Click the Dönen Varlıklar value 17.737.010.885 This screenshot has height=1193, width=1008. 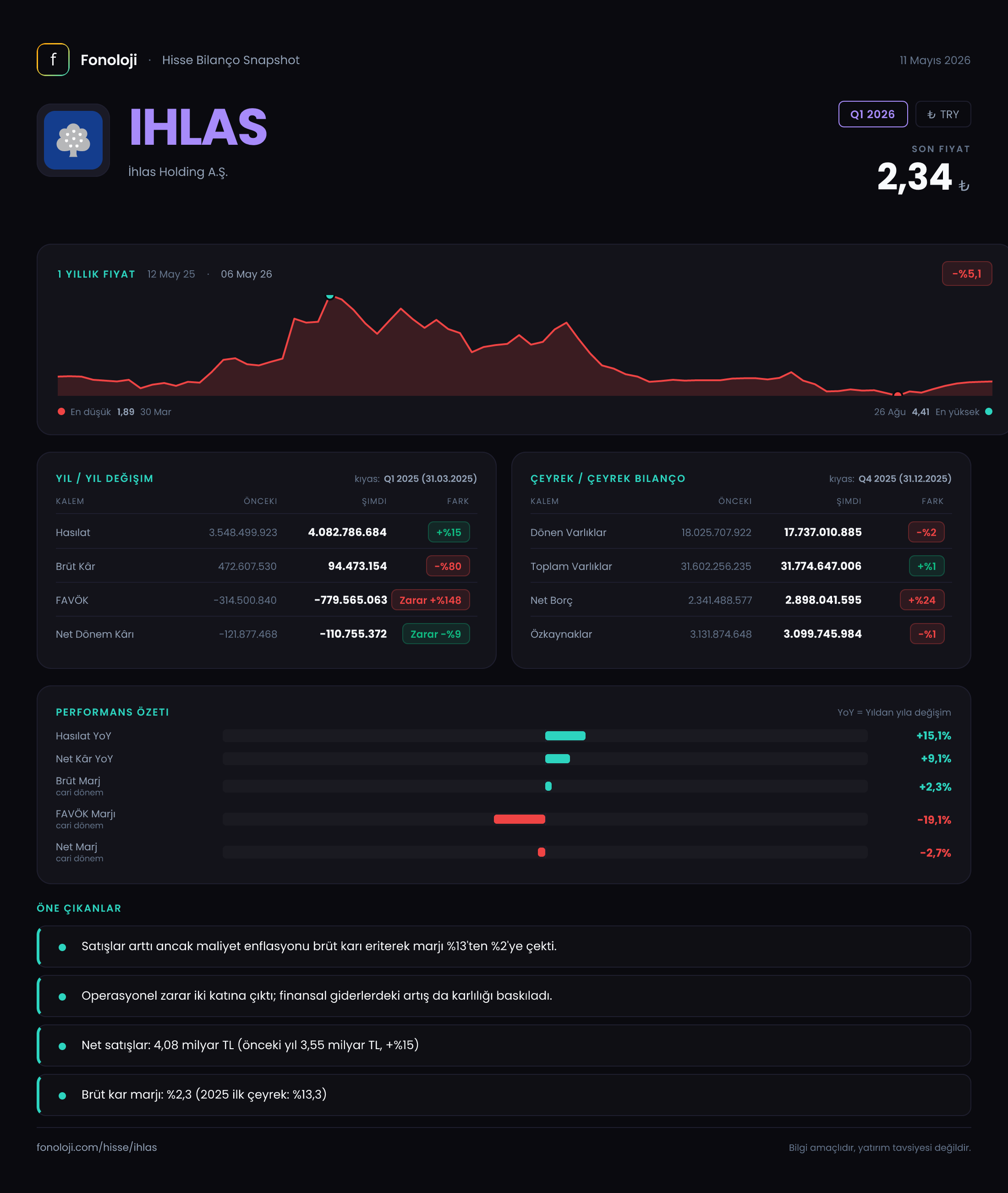point(823,532)
